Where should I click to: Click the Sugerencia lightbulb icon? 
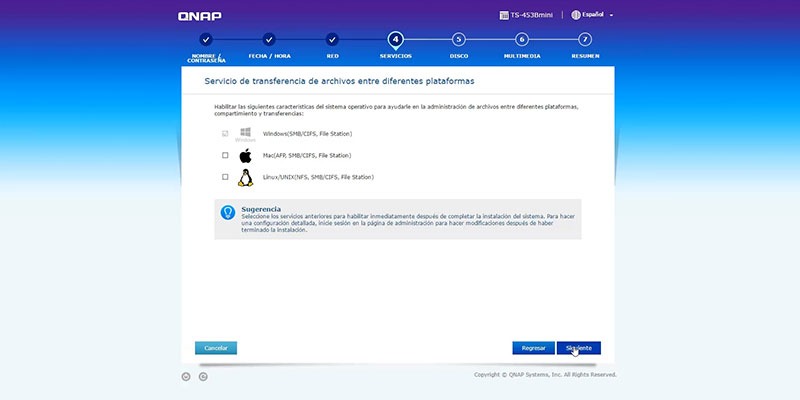[228, 212]
